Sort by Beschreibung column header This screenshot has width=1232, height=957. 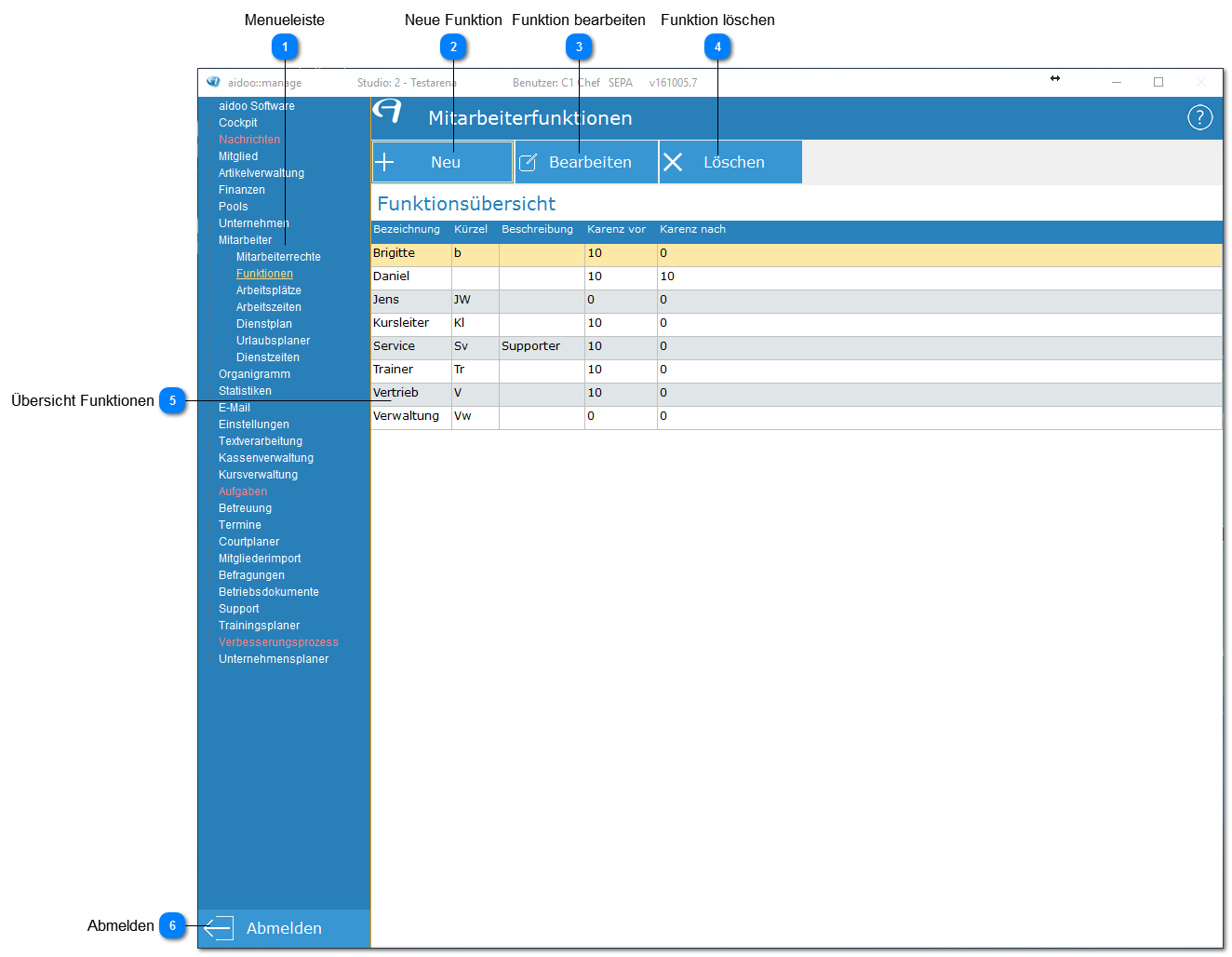pyautogui.click(x=537, y=229)
